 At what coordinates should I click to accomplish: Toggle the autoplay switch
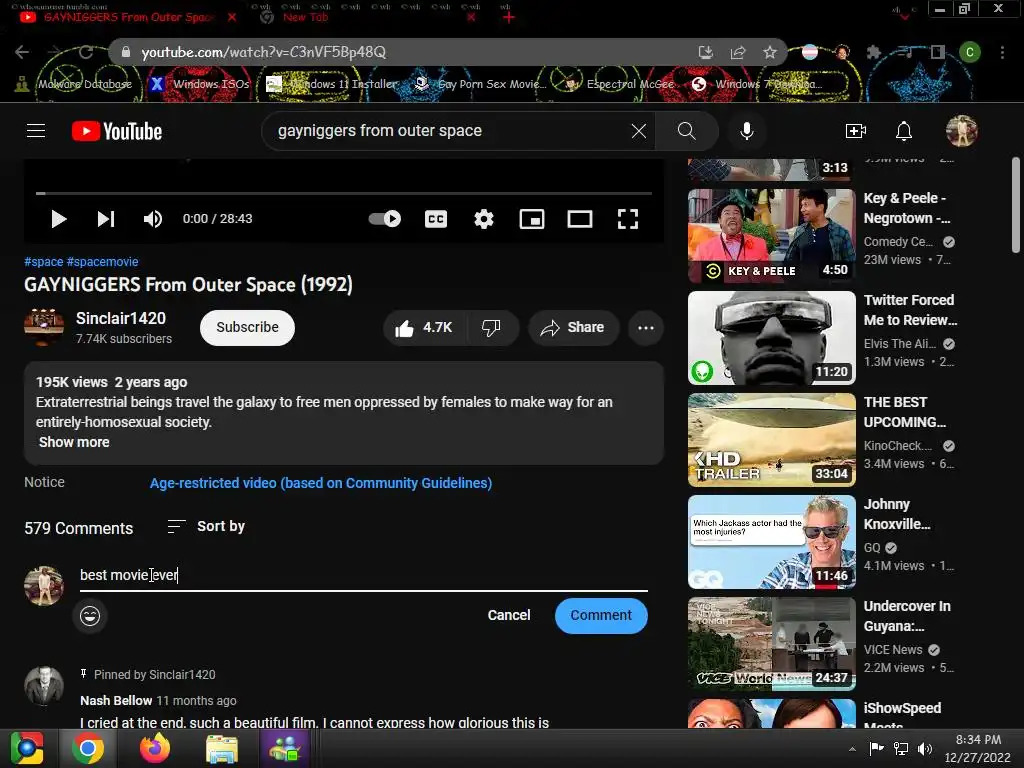(385, 219)
